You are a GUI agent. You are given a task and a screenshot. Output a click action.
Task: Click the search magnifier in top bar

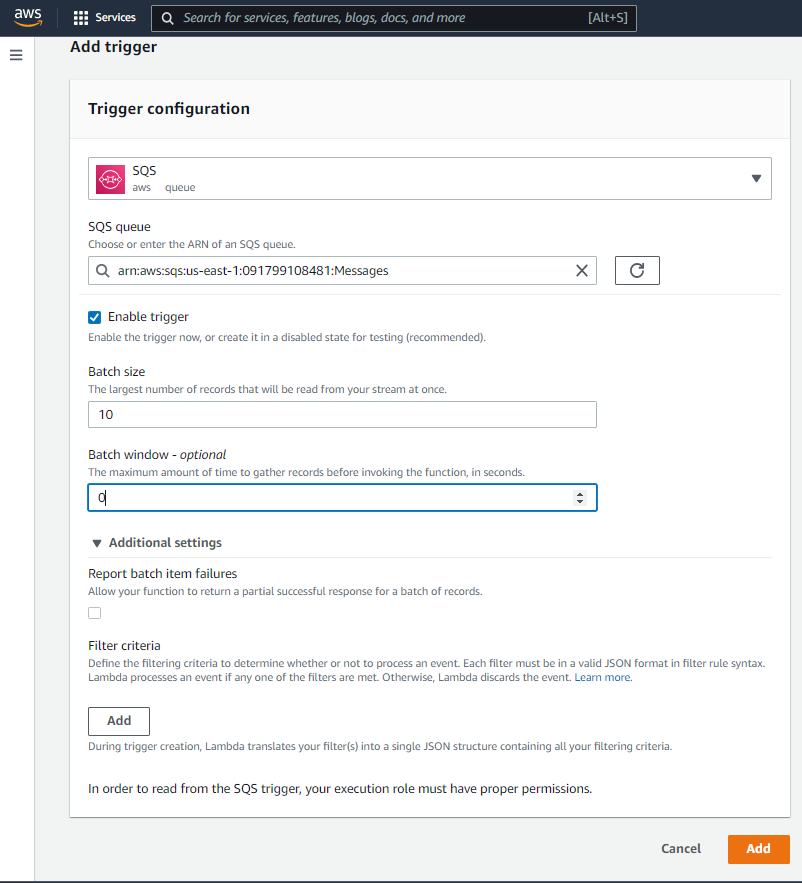[168, 18]
